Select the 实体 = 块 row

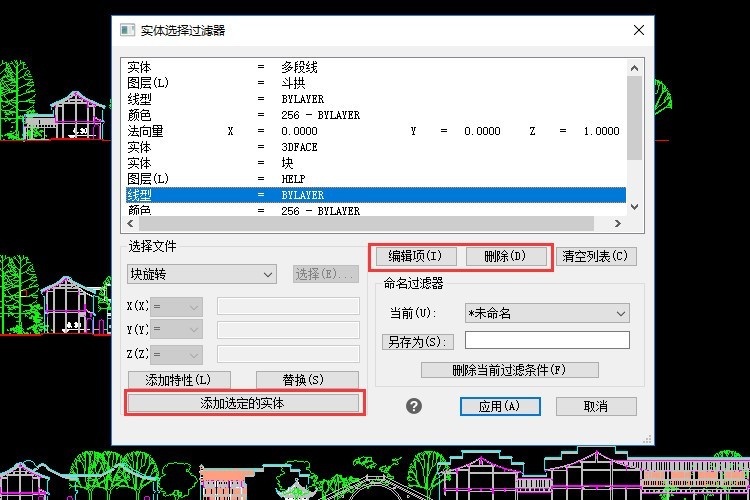click(375, 163)
